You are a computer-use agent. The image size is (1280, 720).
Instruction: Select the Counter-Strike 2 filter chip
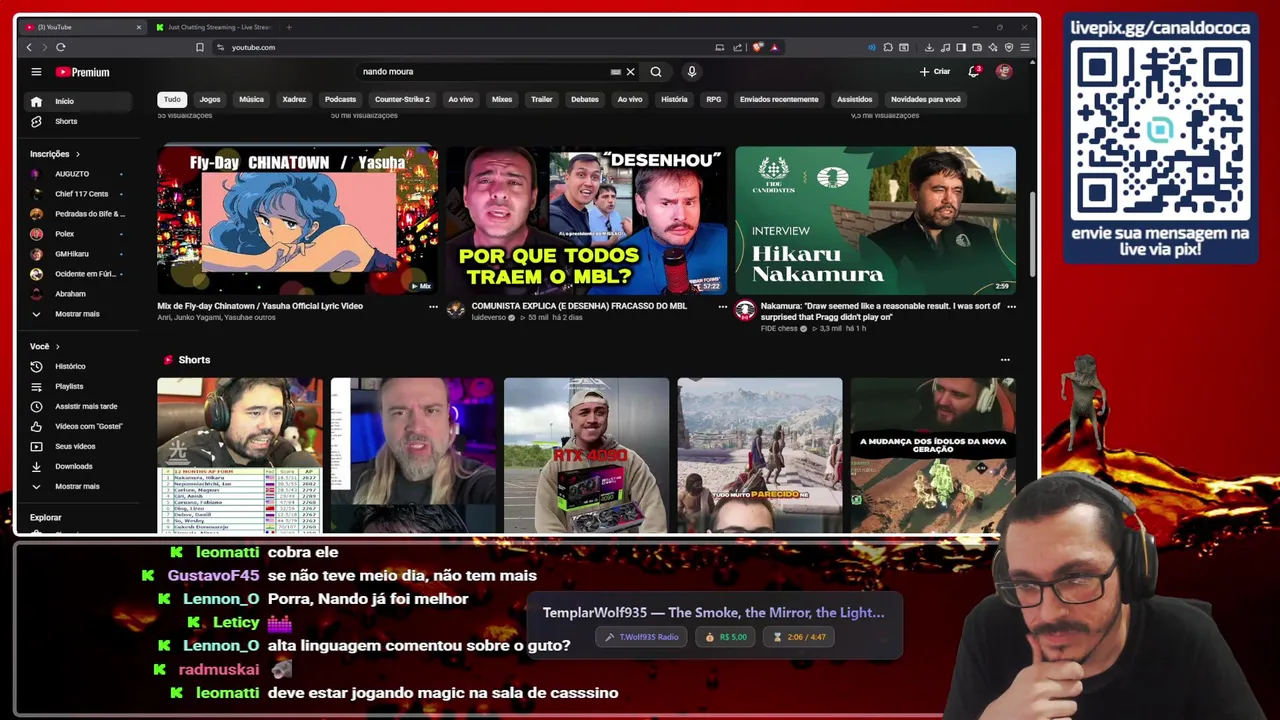pyautogui.click(x=402, y=99)
